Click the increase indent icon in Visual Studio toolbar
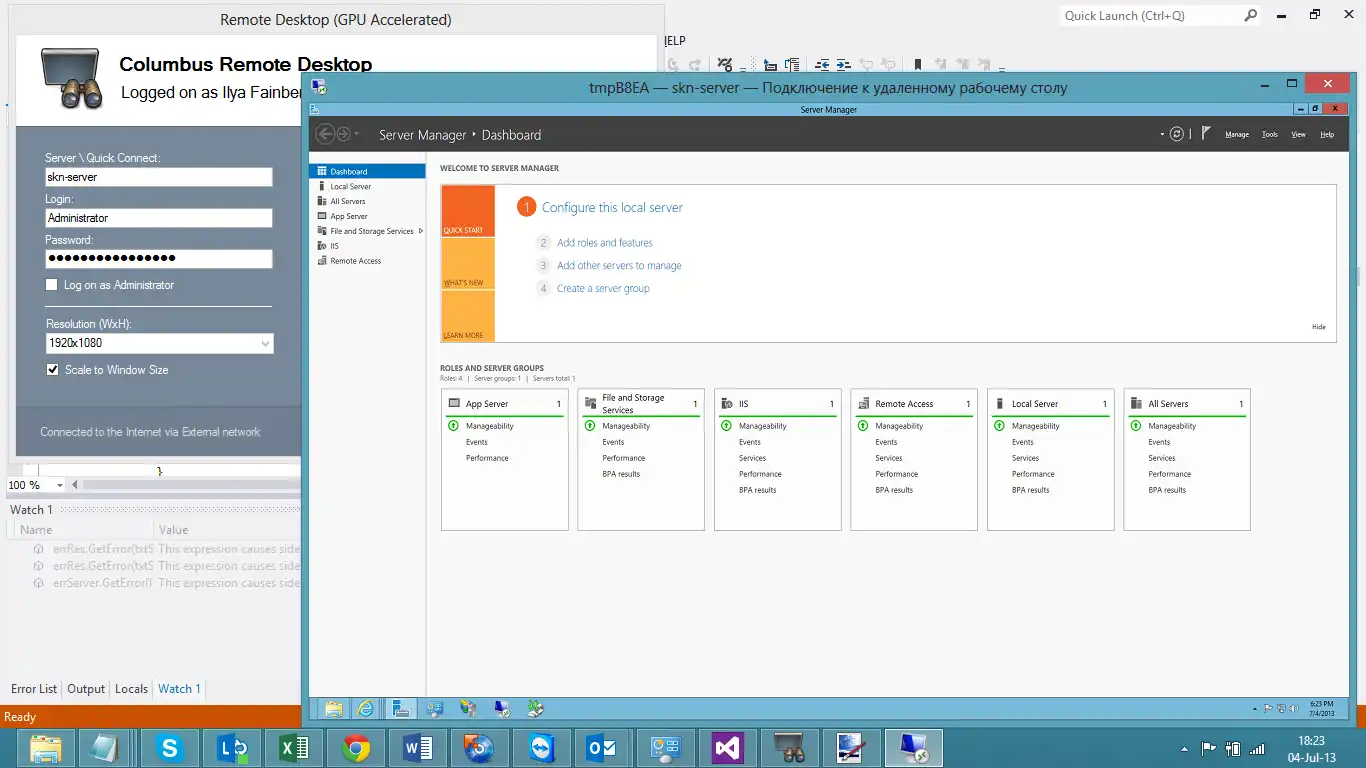The image size is (1366, 768). pos(843,65)
